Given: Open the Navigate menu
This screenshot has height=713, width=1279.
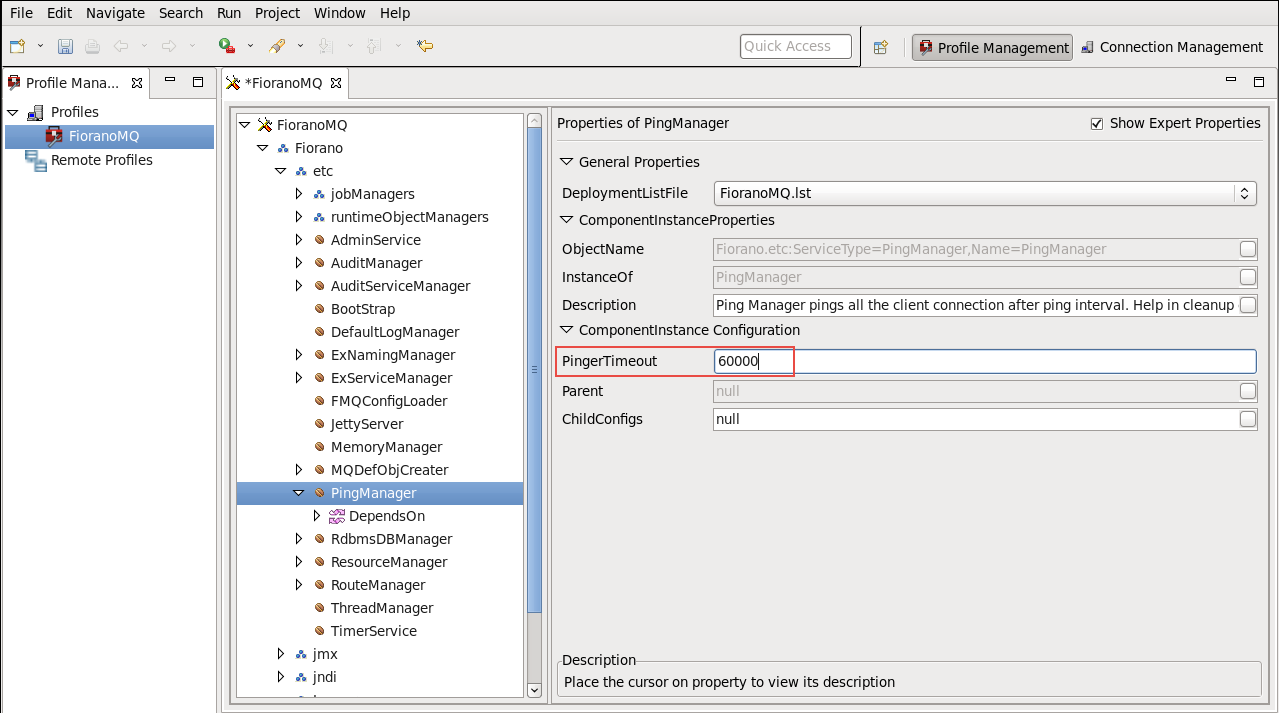Looking at the screenshot, I should pos(115,13).
